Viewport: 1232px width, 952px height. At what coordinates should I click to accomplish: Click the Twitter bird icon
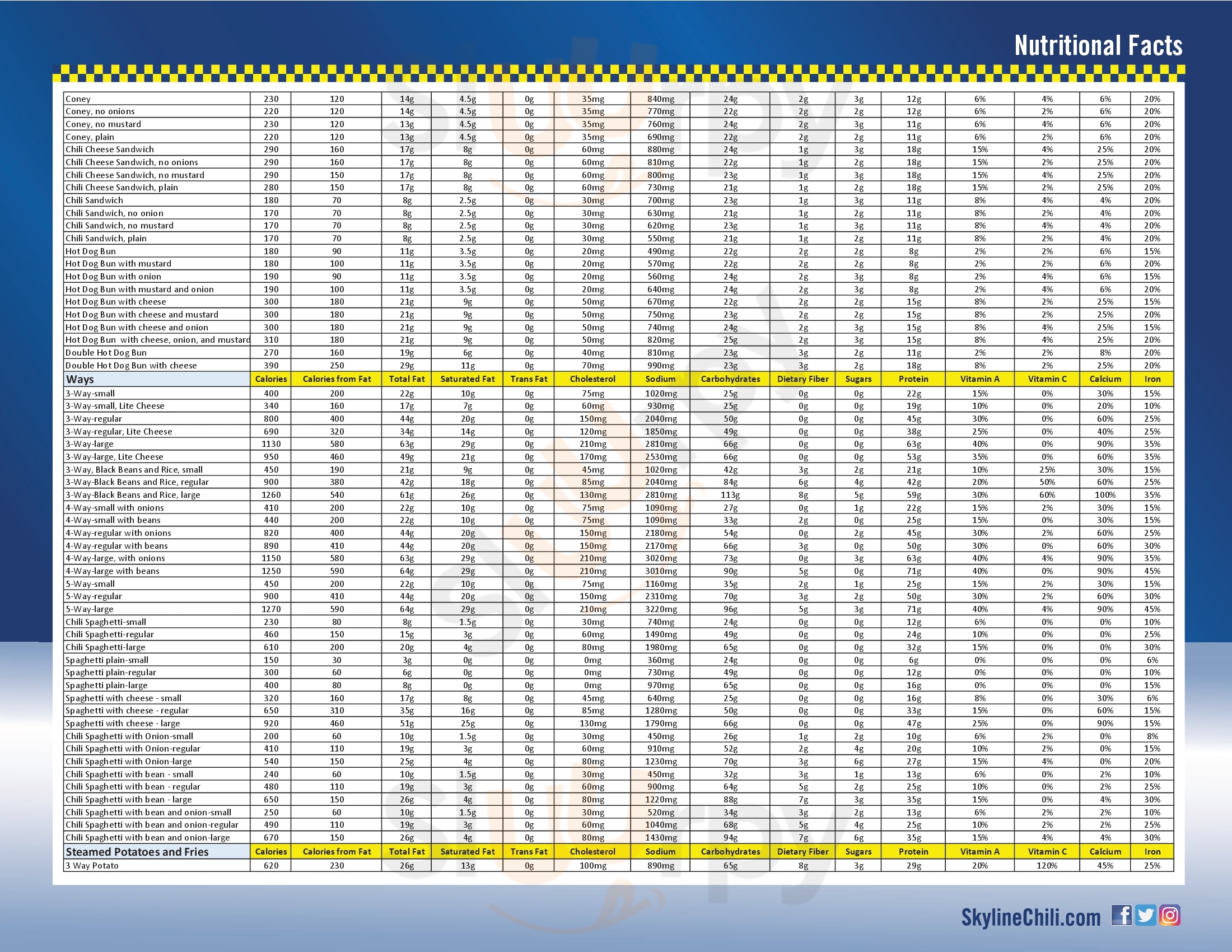click(x=1145, y=916)
